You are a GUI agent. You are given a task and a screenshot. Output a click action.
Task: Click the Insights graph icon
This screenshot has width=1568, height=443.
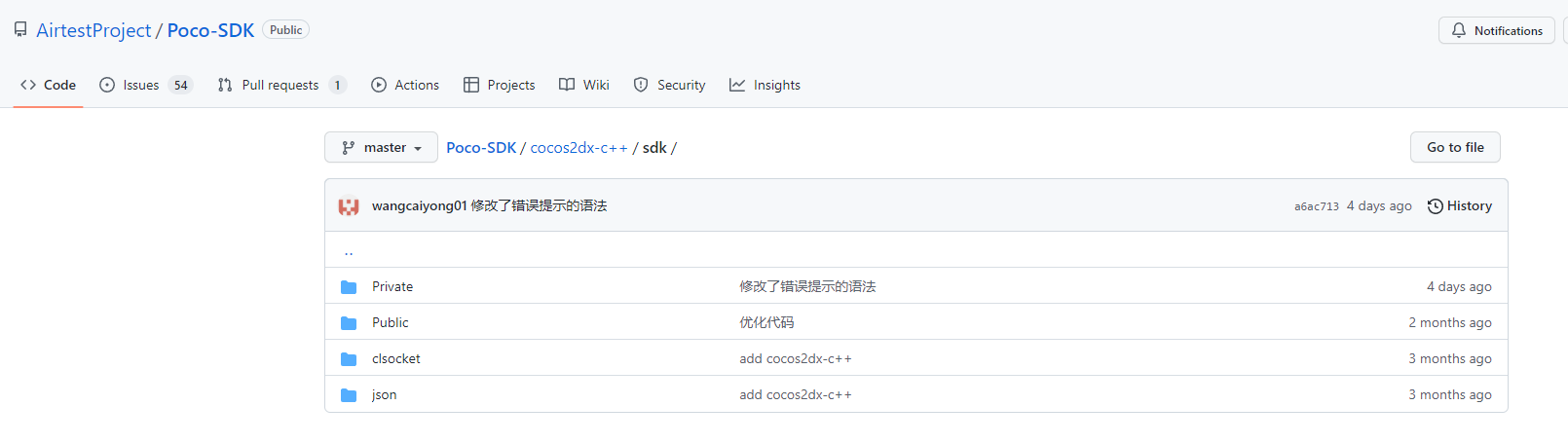click(x=737, y=85)
